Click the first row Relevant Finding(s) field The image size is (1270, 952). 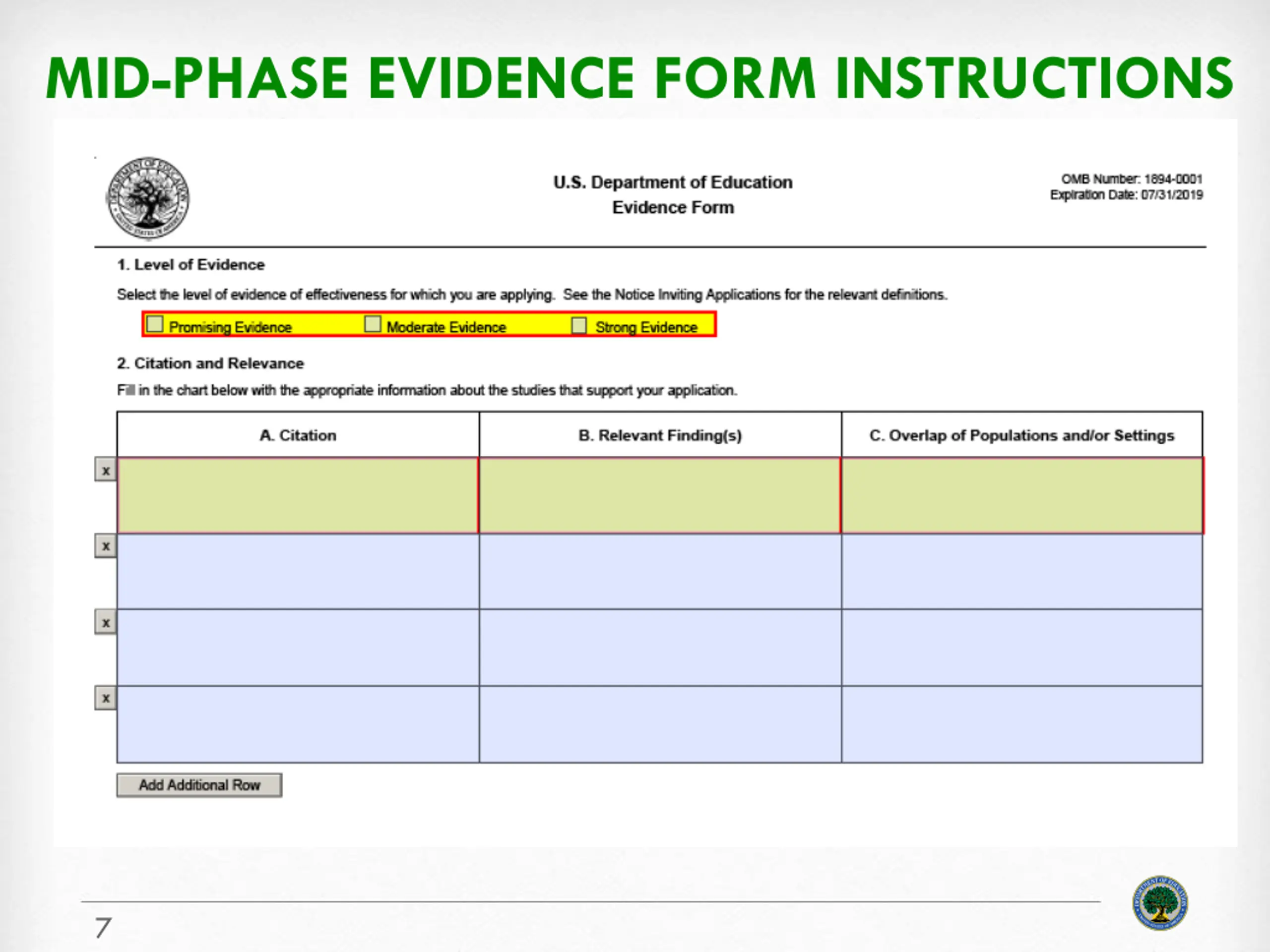point(660,495)
